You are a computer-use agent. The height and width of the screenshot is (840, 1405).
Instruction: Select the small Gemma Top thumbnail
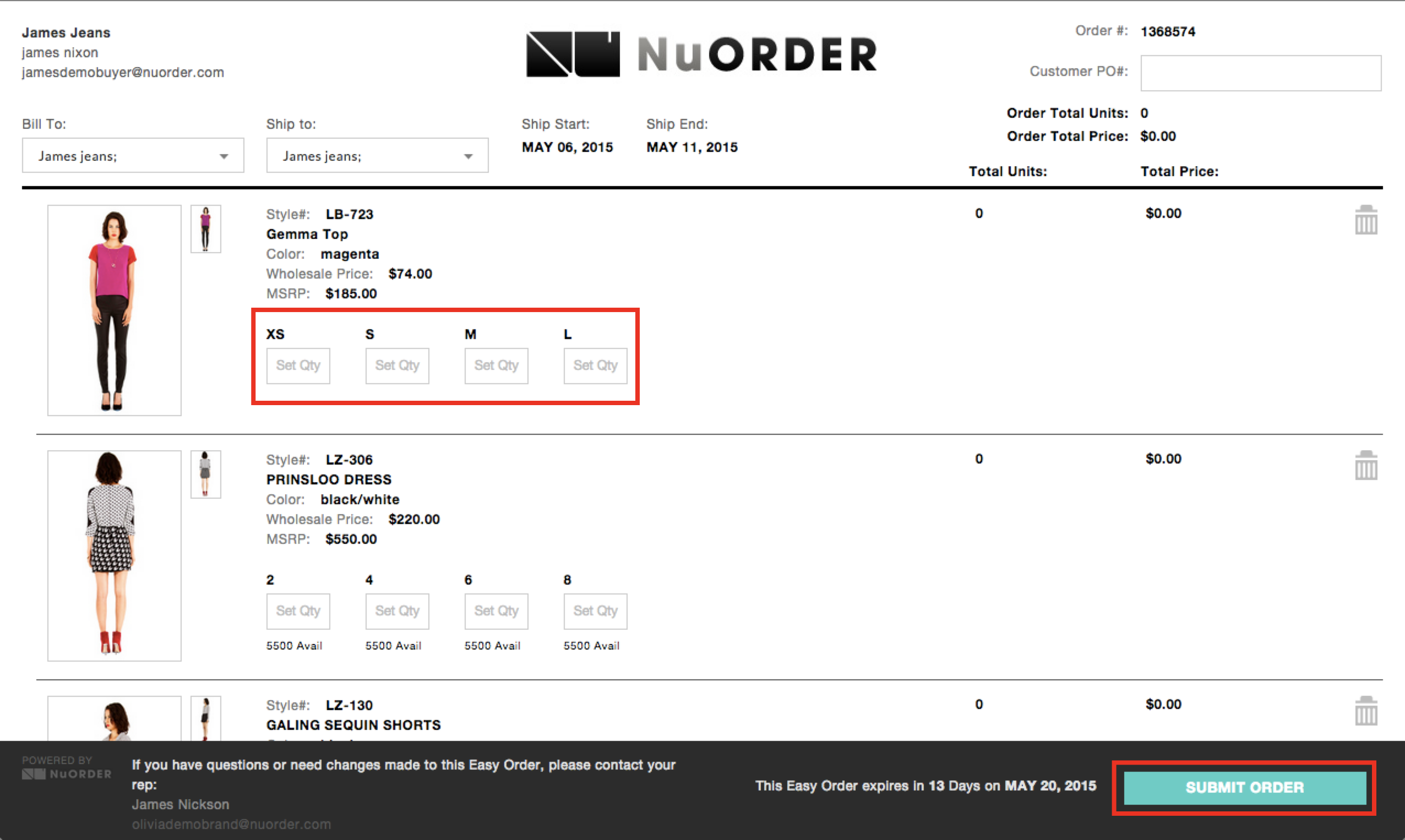click(205, 228)
